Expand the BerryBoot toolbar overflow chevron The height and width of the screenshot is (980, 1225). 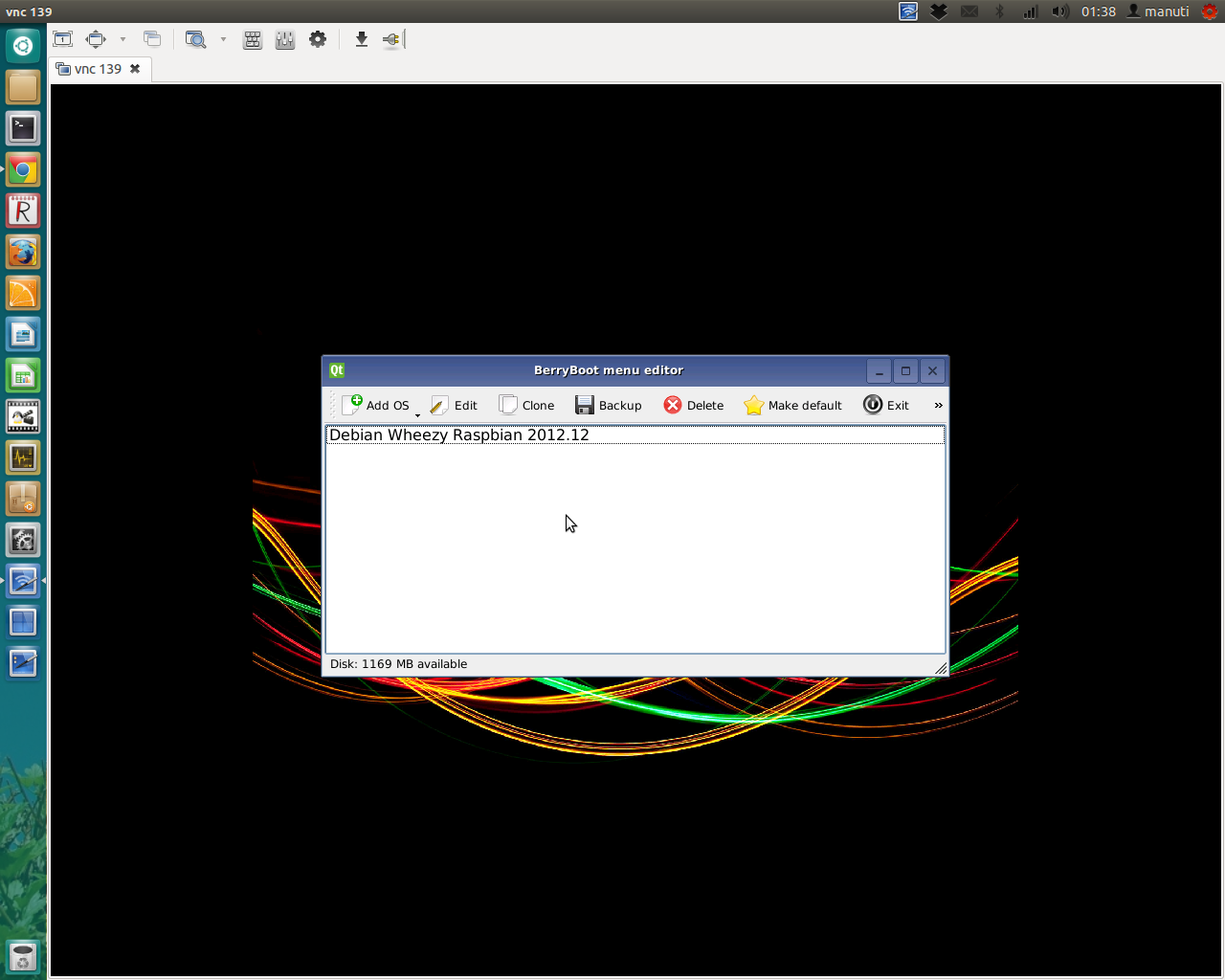pos(938,405)
